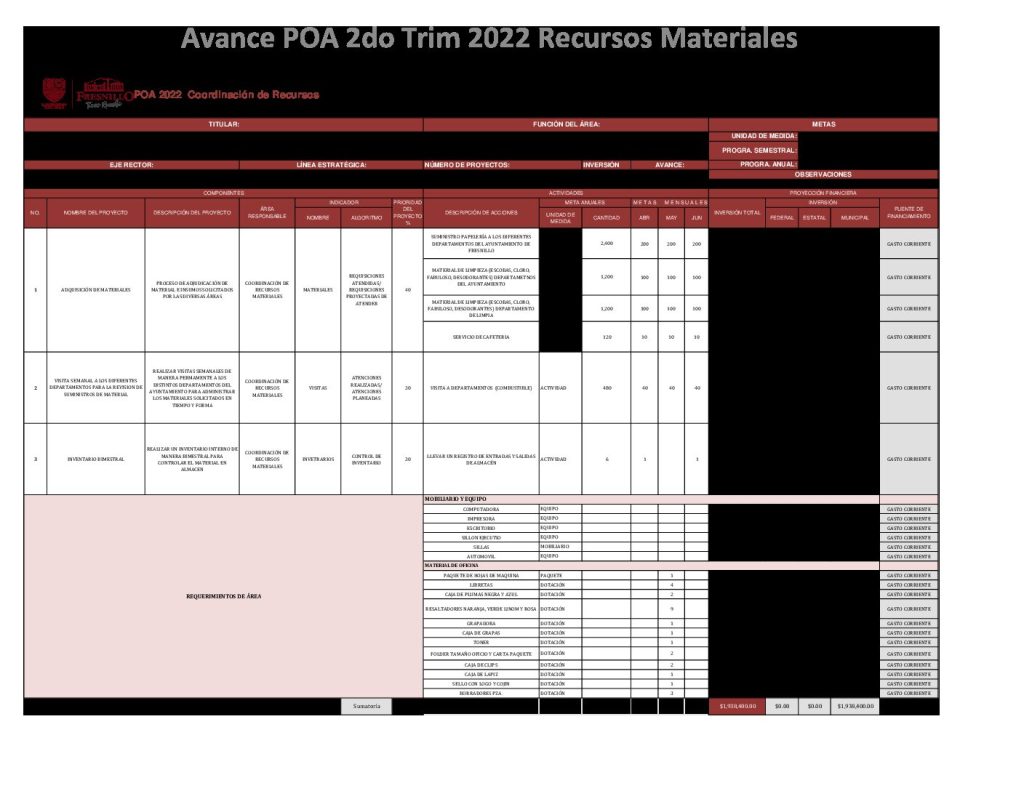Select the INVERSIÓN TOTAL column header

(x=737, y=212)
